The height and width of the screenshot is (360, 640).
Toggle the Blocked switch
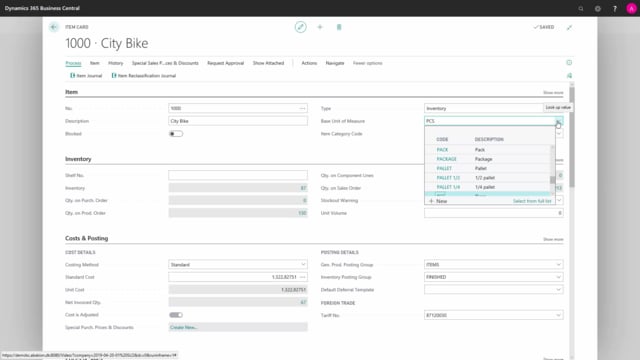pyautogui.click(x=176, y=134)
